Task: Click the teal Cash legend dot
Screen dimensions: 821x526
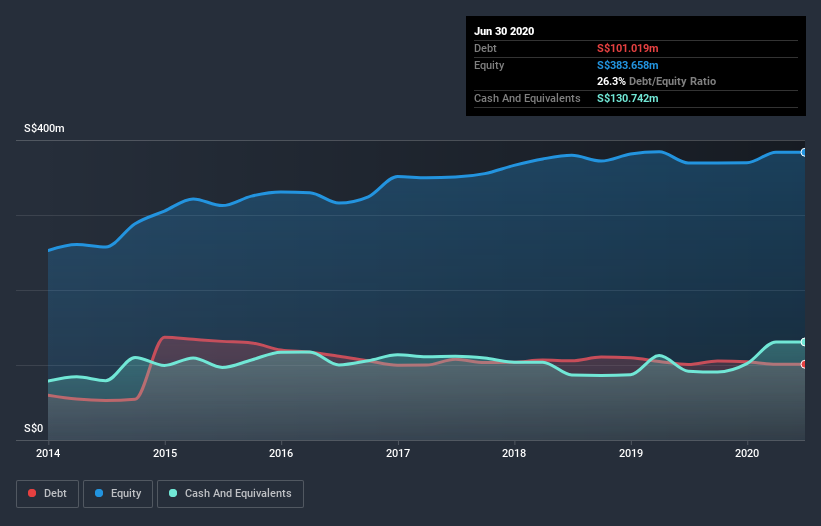Action: 173,493
